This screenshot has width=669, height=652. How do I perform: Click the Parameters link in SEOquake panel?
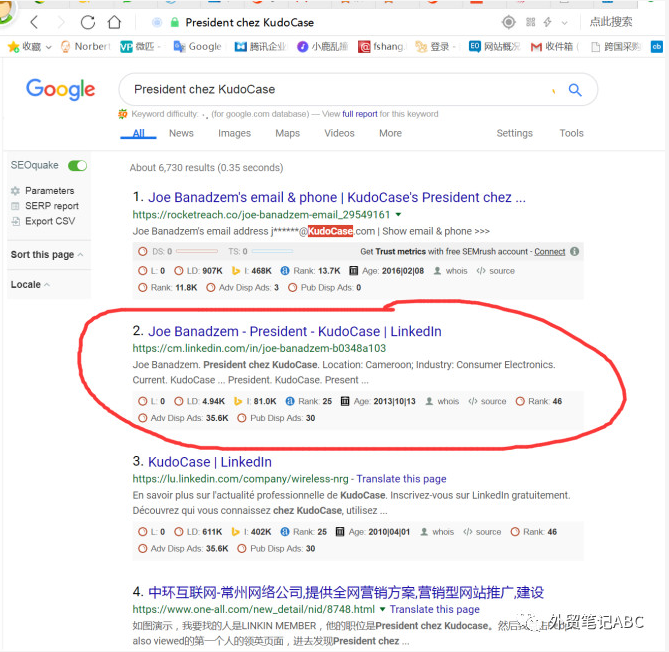[x=49, y=191]
